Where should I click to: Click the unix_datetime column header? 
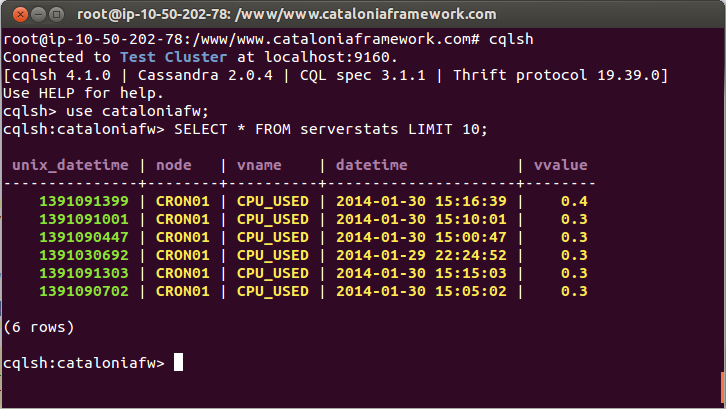(70, 165)
